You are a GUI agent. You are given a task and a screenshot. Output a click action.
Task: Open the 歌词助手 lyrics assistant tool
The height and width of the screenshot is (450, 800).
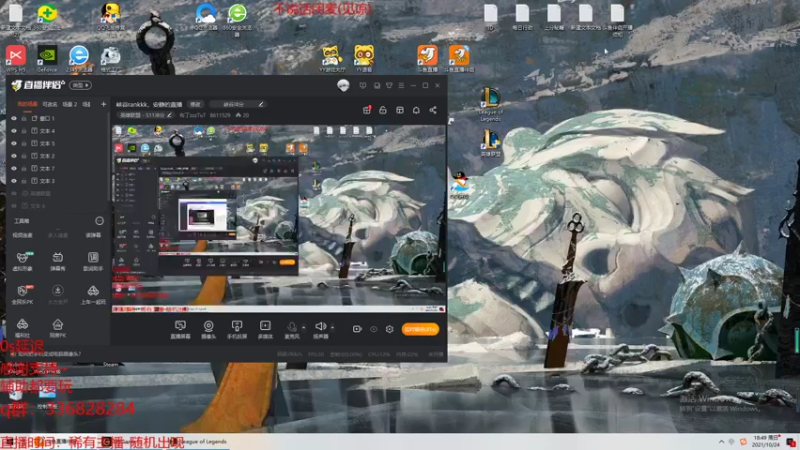[93, 261]
